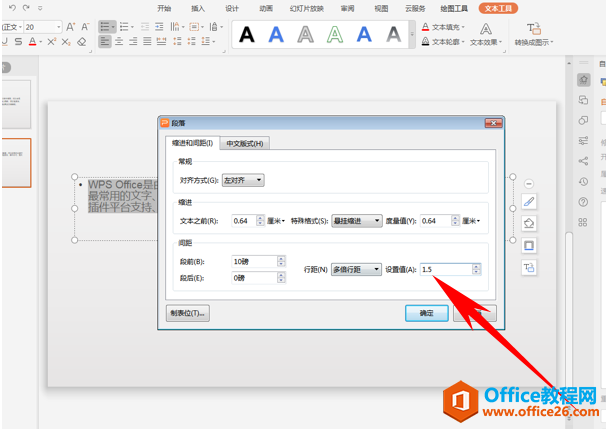Click the 确定 button
Screen dimensions: 606x429
pyautogui.click(x=427, y=313)
